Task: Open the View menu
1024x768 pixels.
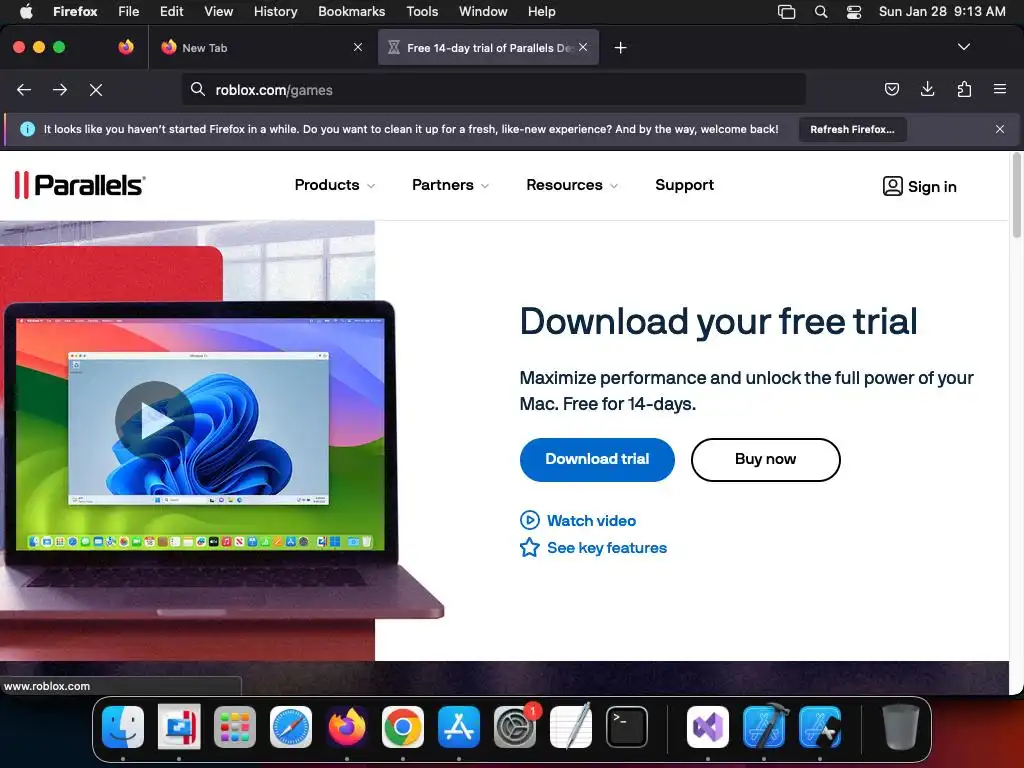Action: click(218, 11)
